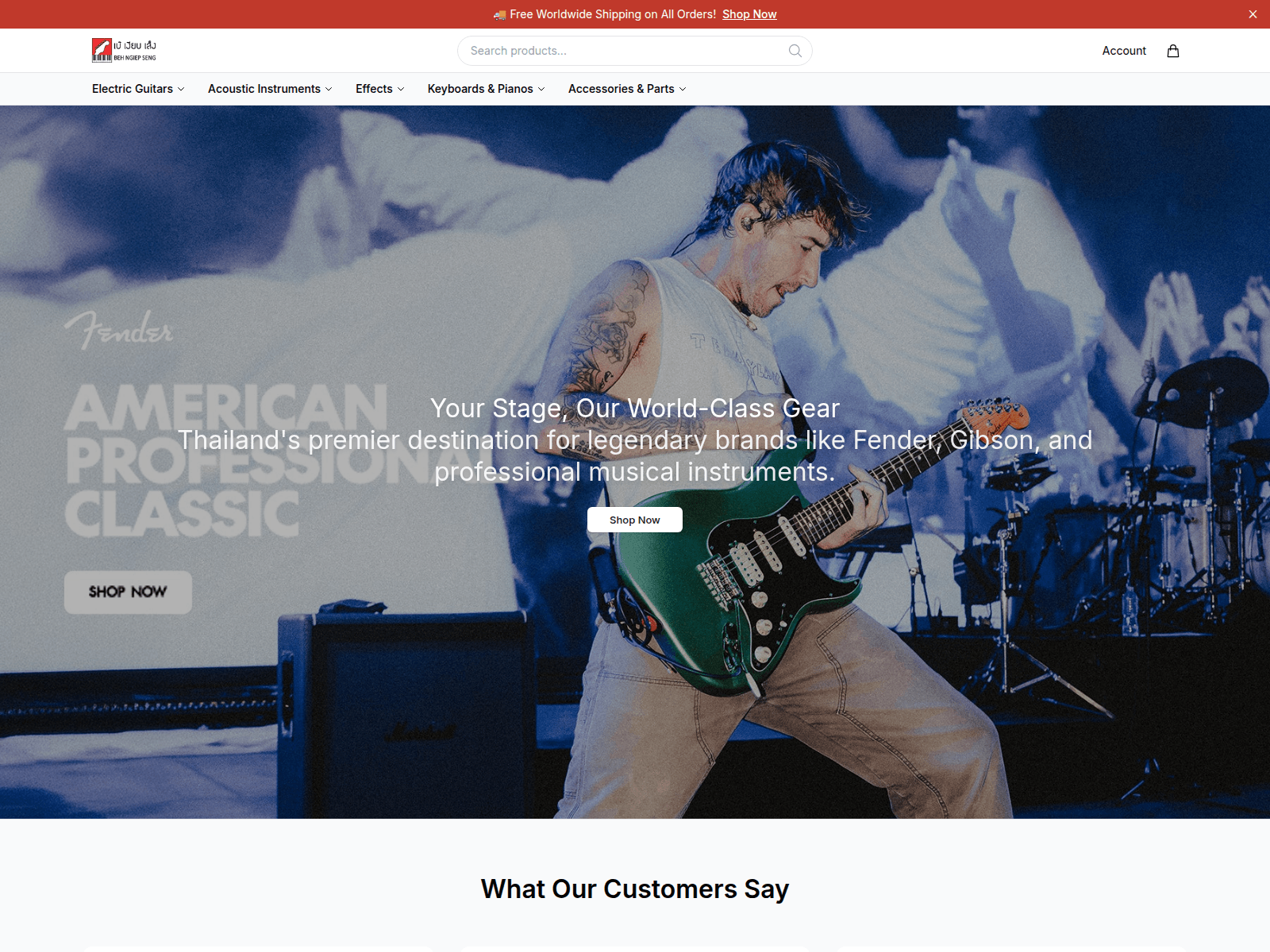Follow the Shop Now link in banner

coord(749,14)
